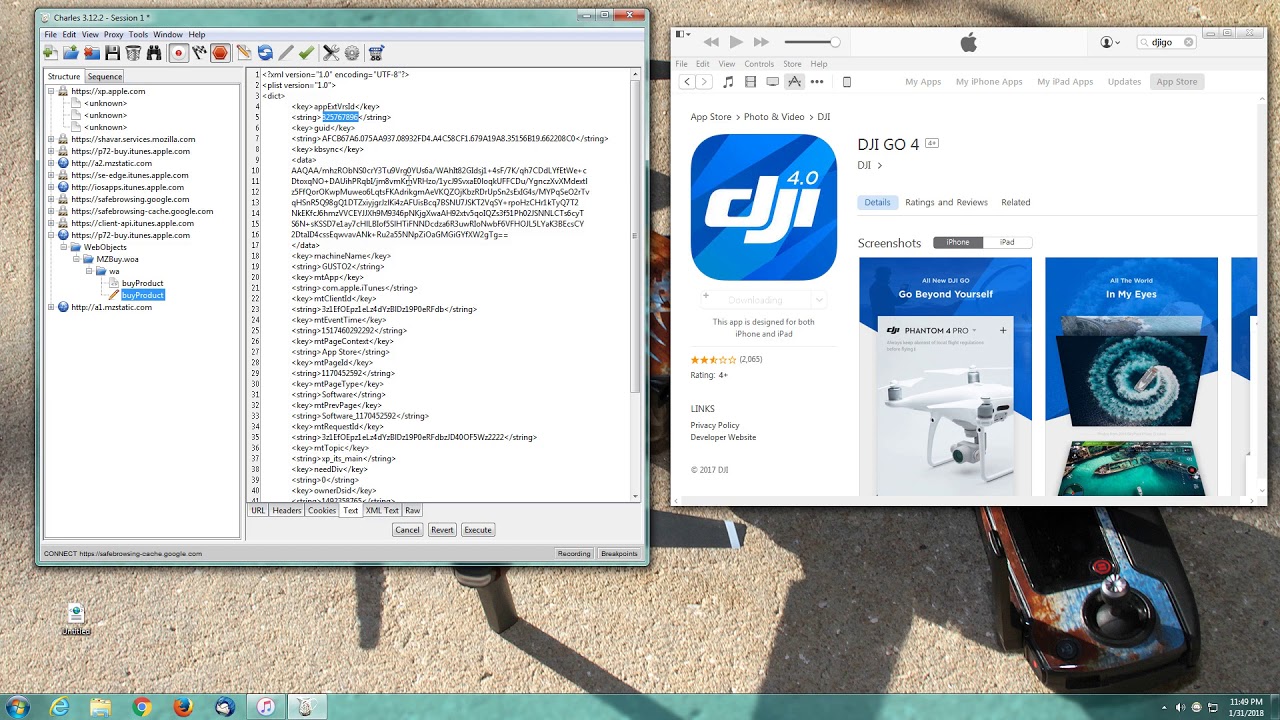Open iTunes account dropdown icon
This screenshot has width=1280, height=720.
pyautogui.click(x=1110, y=42)
